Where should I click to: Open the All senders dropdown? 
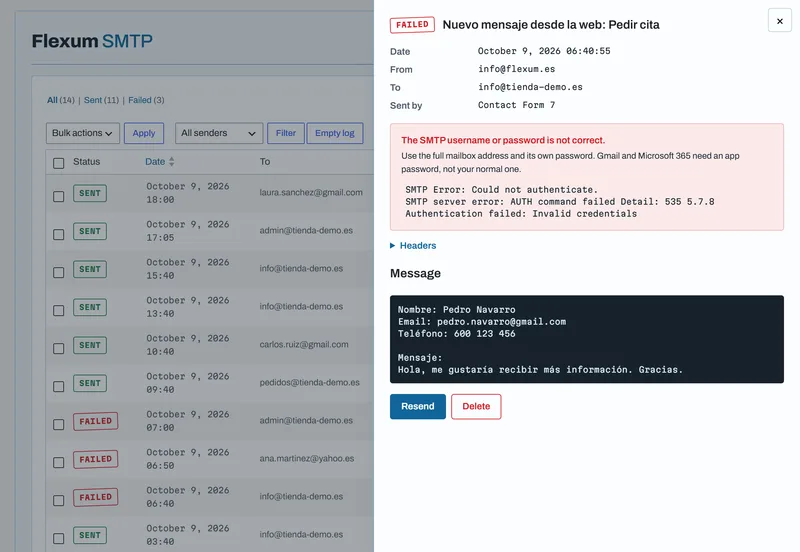219,133
